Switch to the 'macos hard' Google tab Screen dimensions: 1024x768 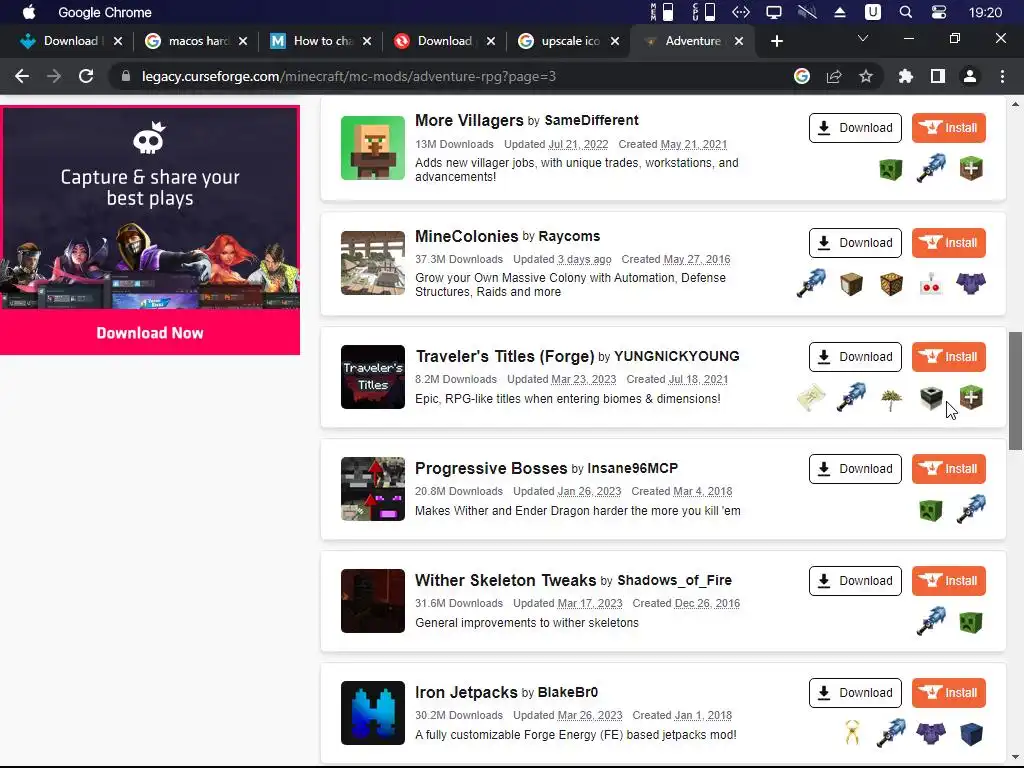pyautogui.click(x=196, y=41)
